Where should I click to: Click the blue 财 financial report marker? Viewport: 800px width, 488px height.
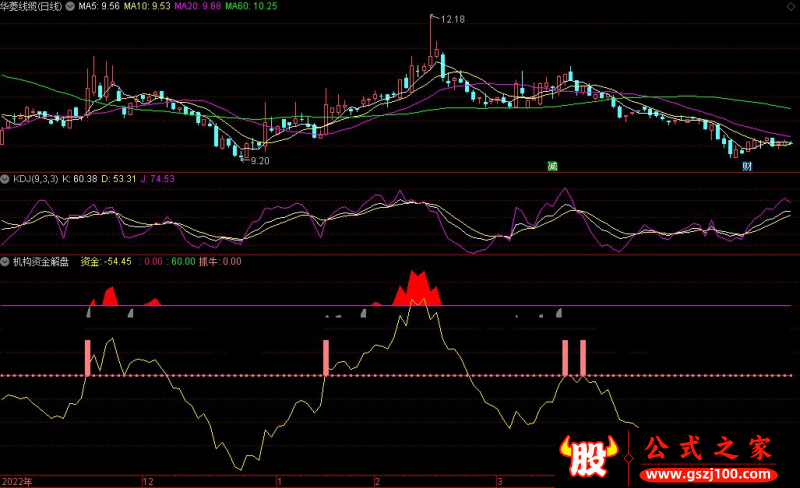pos(747,165)
